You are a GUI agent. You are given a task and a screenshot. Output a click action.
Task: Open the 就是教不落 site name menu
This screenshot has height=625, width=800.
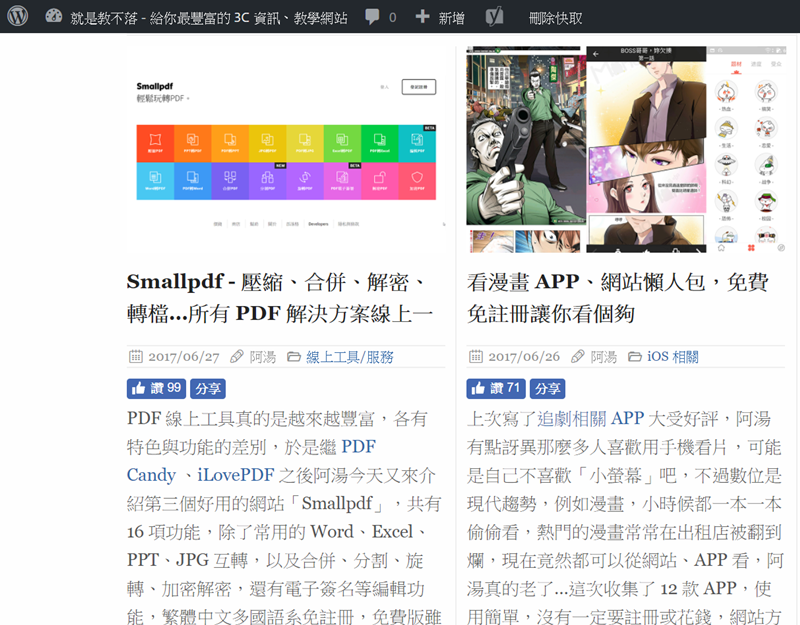(210, 18)
